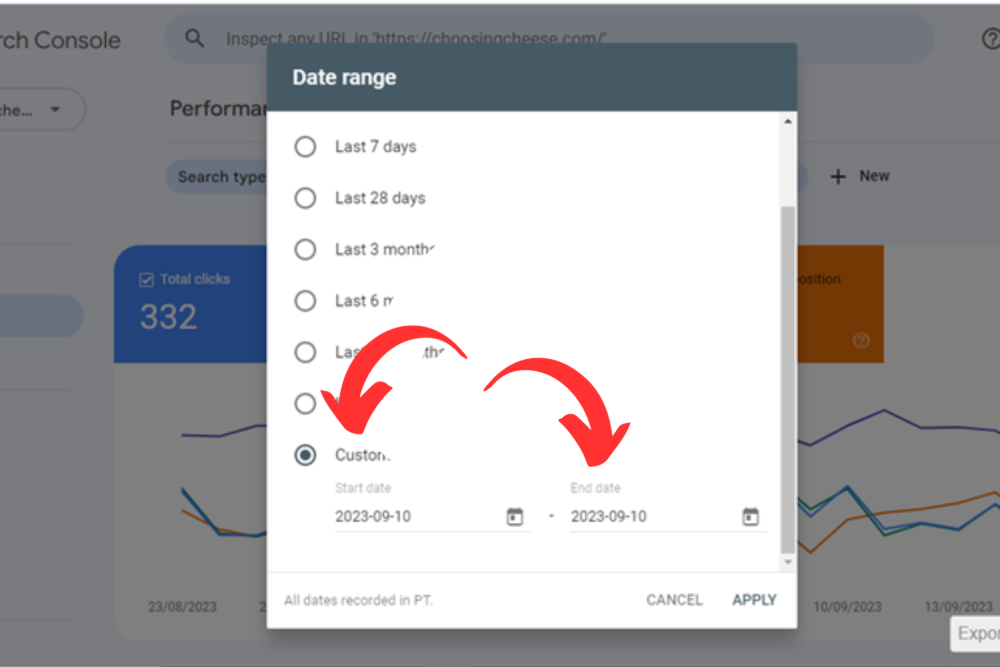Image resolution: width=1000 pixels, height=667 pixels.
Task: Toggle the Total clicks checkbox
Action: [146, 280]
